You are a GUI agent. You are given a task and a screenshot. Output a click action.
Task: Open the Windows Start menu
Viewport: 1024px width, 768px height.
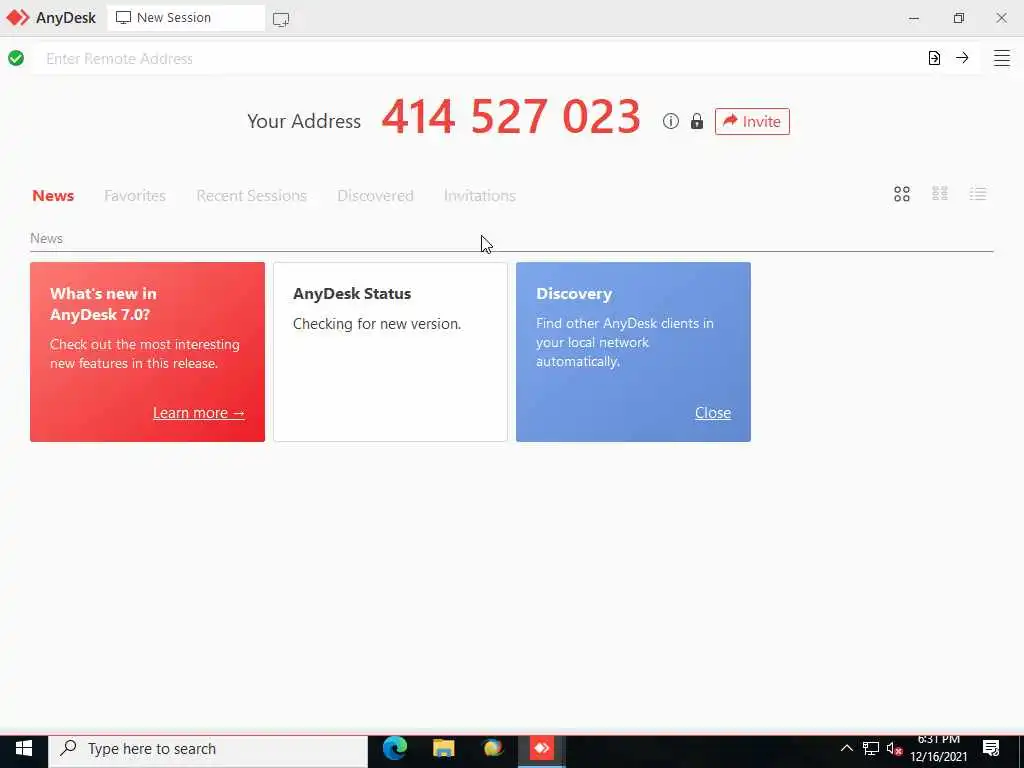(x=24, y=748)
